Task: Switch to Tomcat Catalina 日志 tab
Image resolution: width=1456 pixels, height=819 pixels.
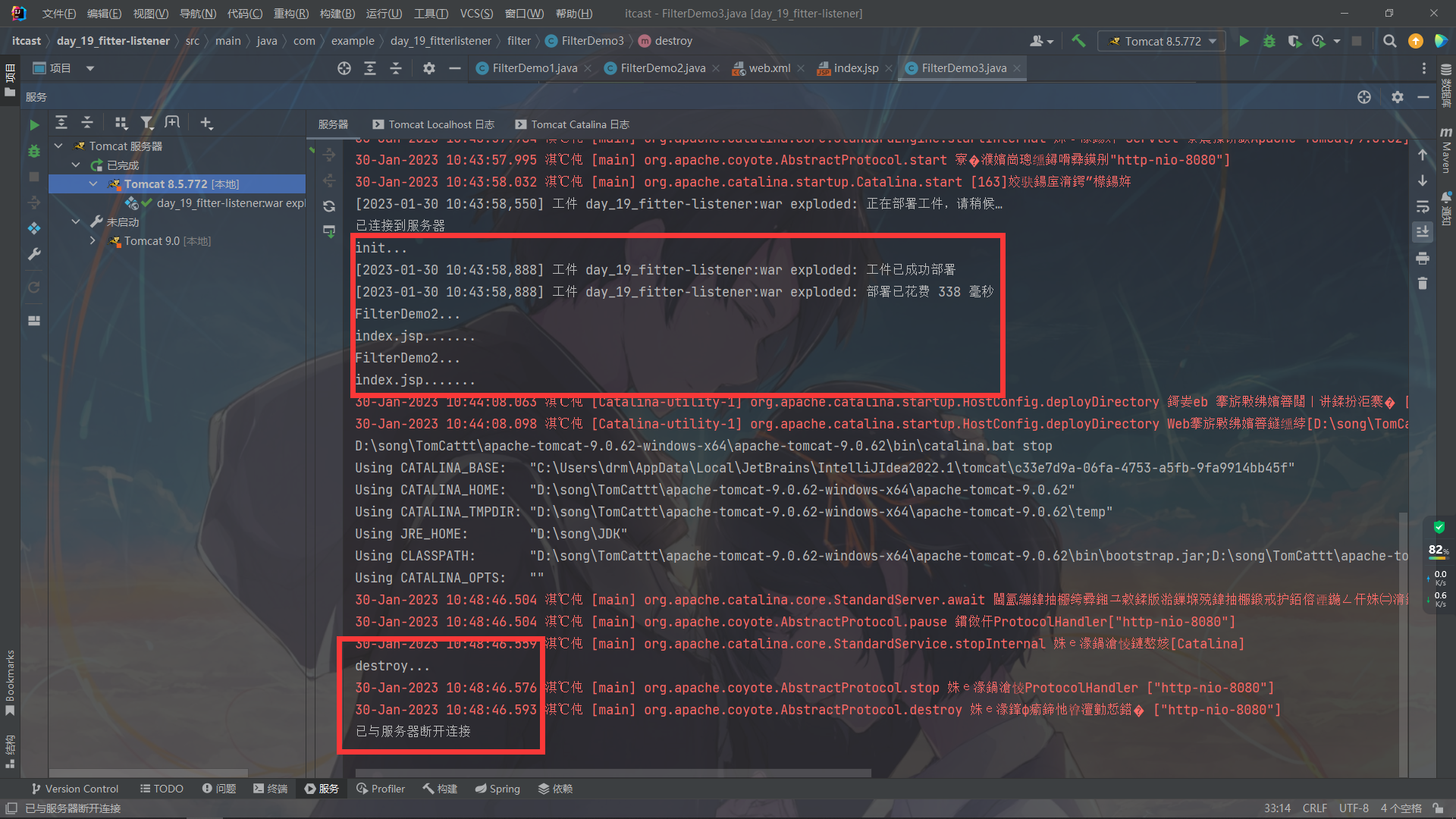Action: coord(573,124)
